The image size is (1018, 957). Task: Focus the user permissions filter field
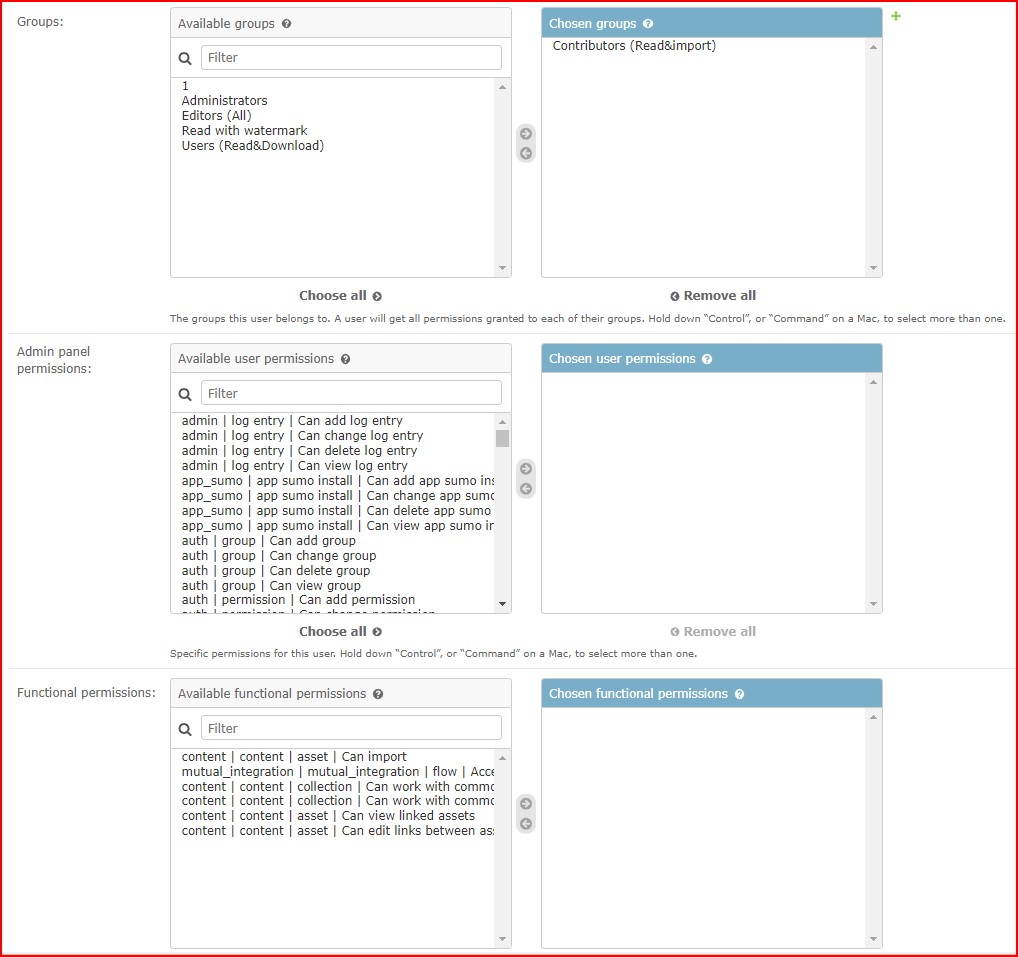tap(351, 393)
